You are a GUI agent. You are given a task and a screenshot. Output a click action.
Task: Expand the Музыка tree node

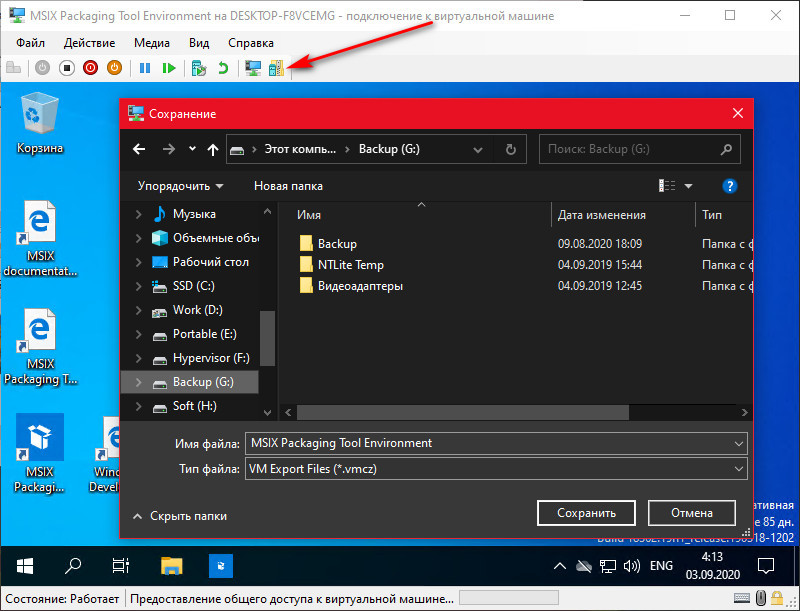(x=138, y=214)
